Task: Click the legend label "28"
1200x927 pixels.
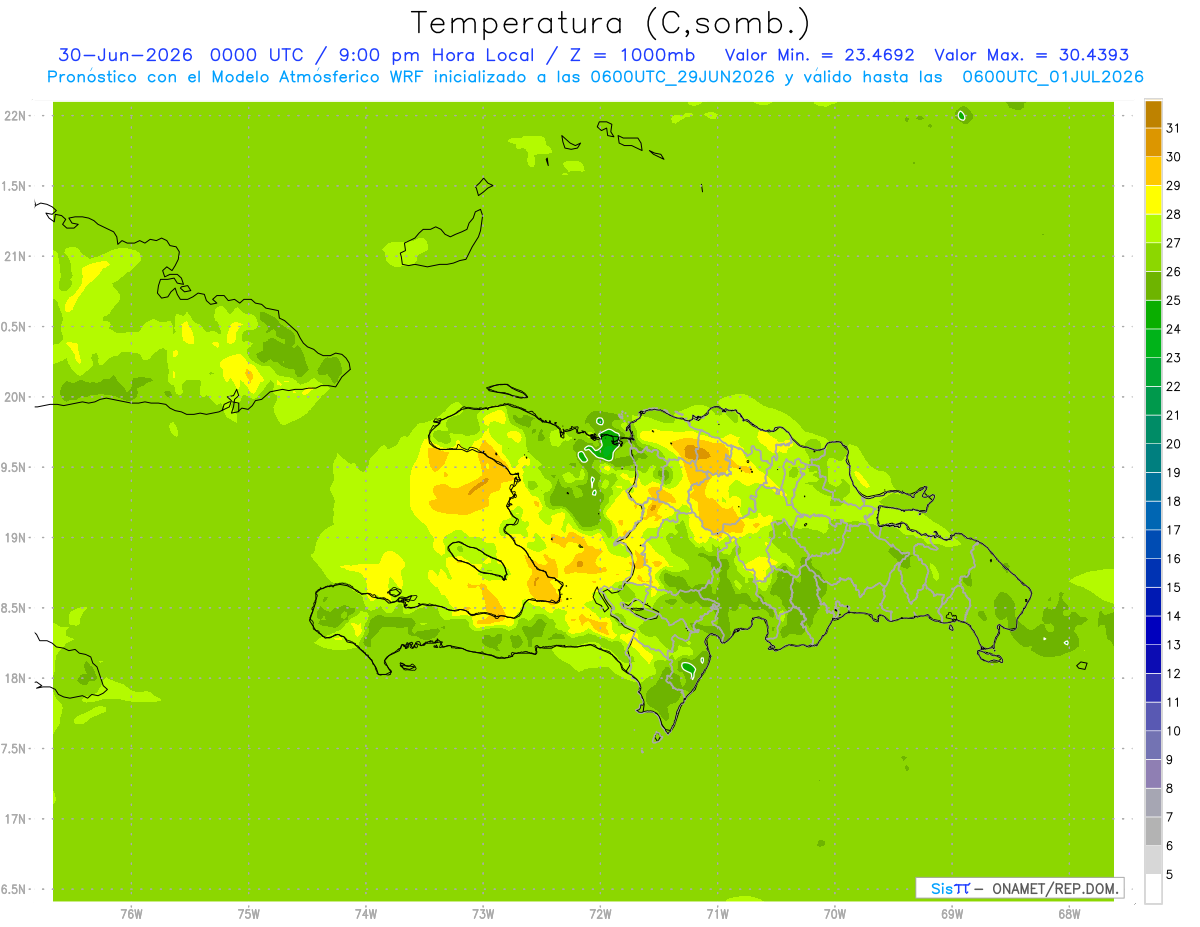Action: coord(1173,214)
